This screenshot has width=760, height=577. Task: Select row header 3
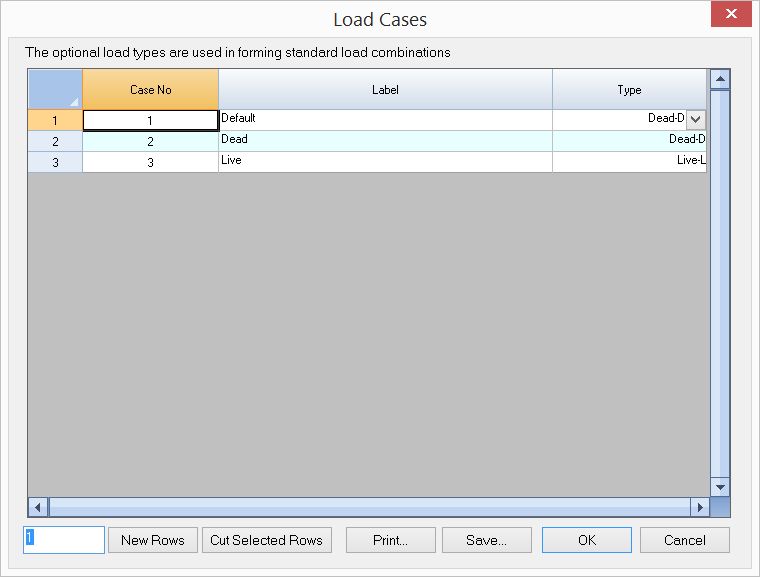(55, 162)
